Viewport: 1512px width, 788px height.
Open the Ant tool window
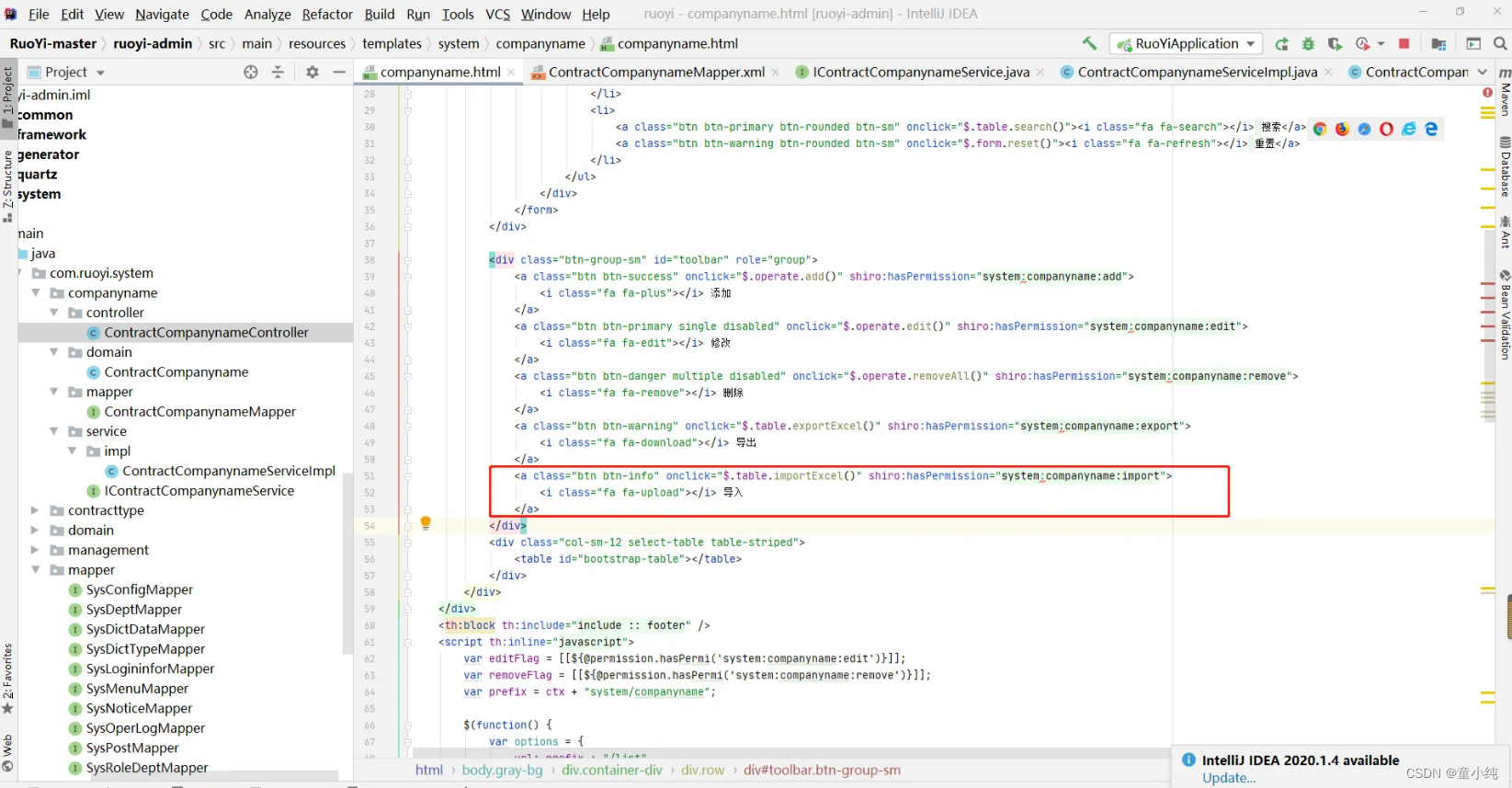point(1505,234)
